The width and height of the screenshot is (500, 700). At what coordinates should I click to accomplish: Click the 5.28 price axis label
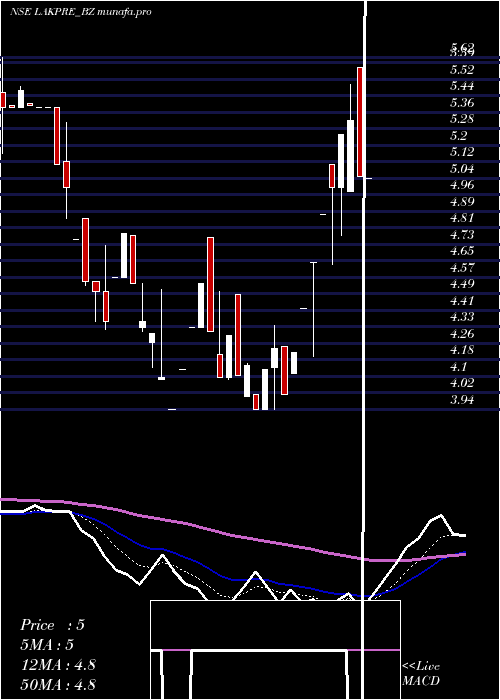pos(462,119)
